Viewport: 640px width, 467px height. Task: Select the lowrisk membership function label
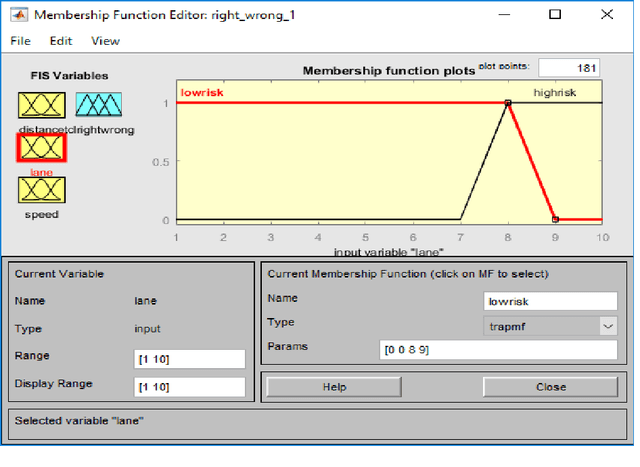[x=202, y=93]
